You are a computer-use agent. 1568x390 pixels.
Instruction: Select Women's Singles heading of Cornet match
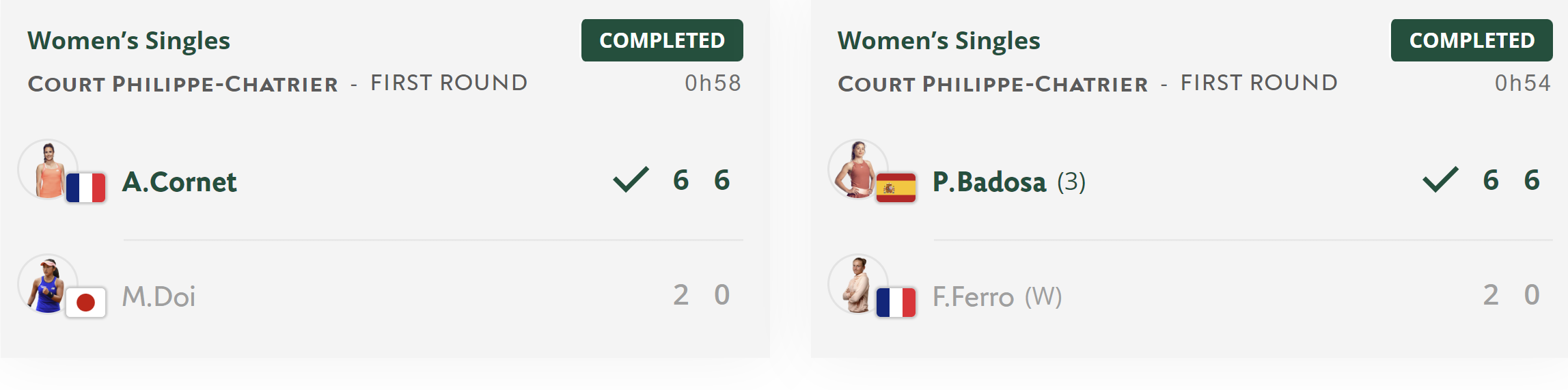pyautogui.click(x=128, y=41)
